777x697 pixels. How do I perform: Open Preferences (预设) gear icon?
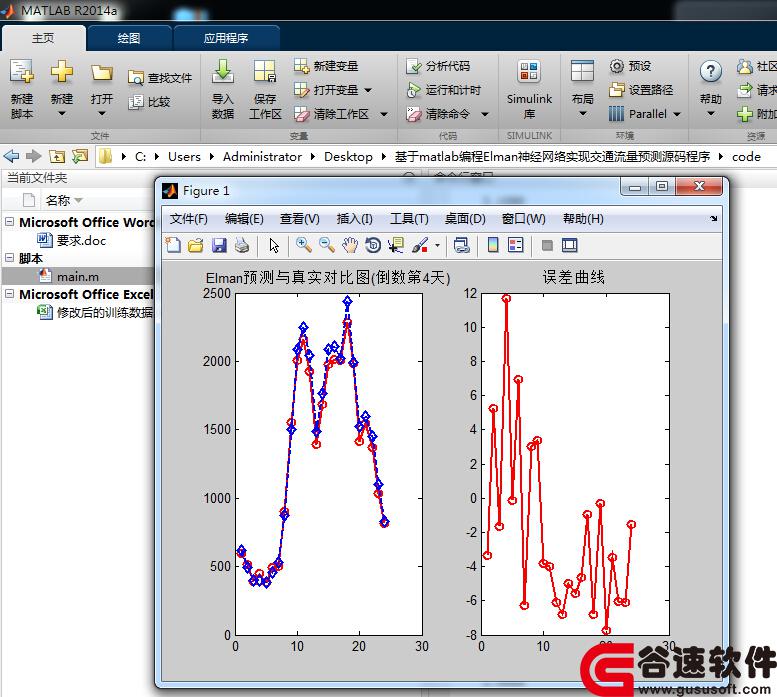616,66
